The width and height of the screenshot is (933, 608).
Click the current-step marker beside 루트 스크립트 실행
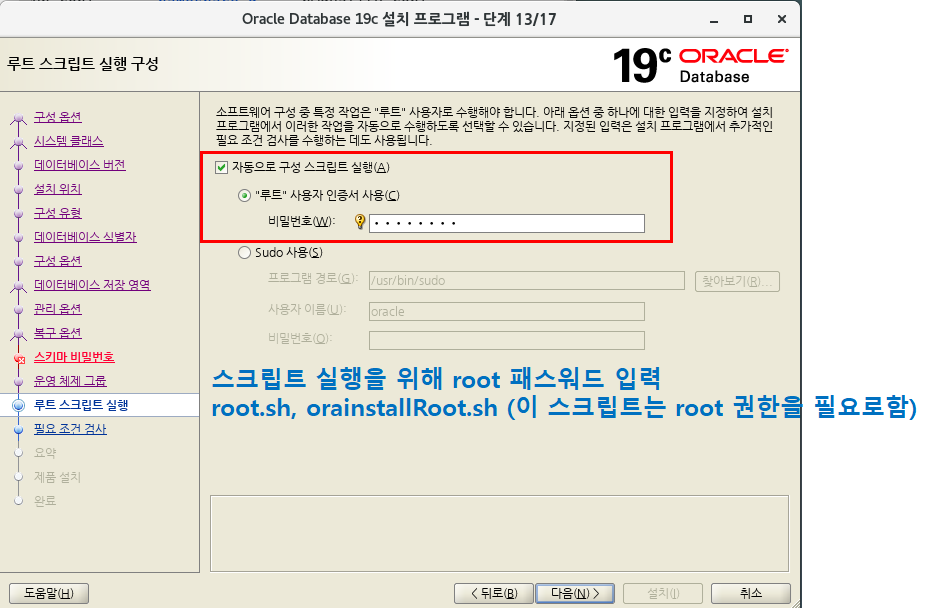pos(18,405)
